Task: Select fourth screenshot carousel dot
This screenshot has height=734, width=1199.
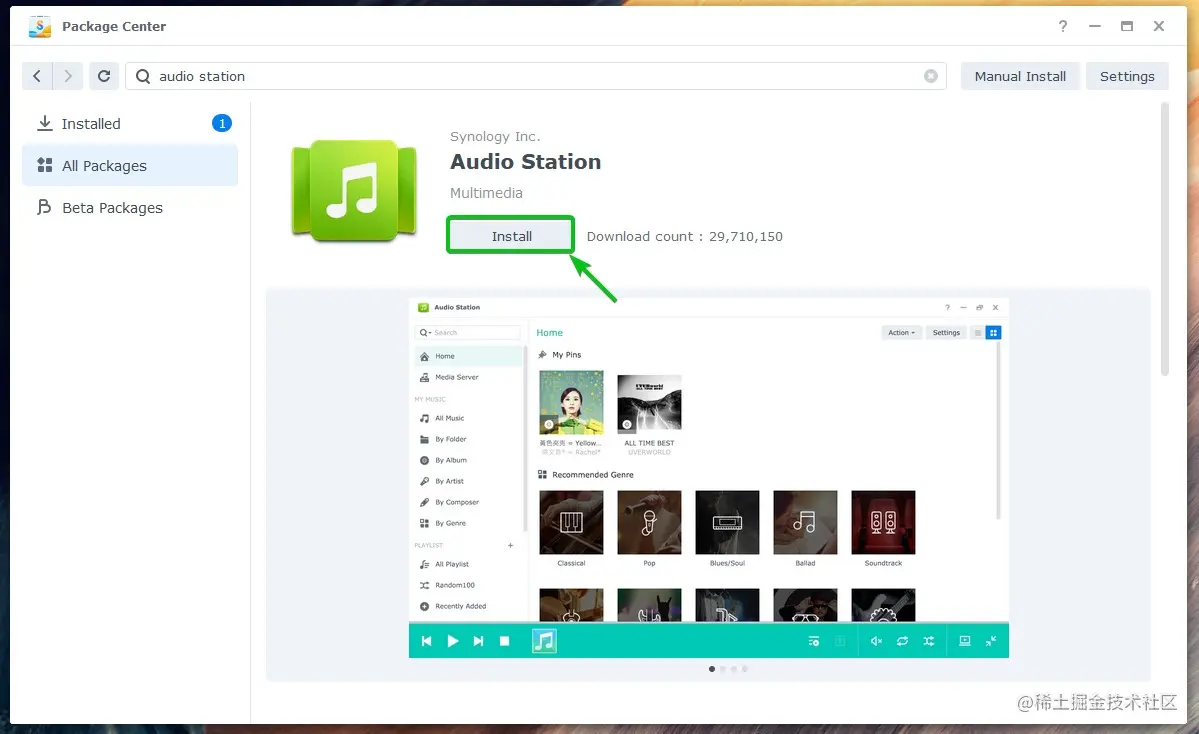Action: pos(745,669)
